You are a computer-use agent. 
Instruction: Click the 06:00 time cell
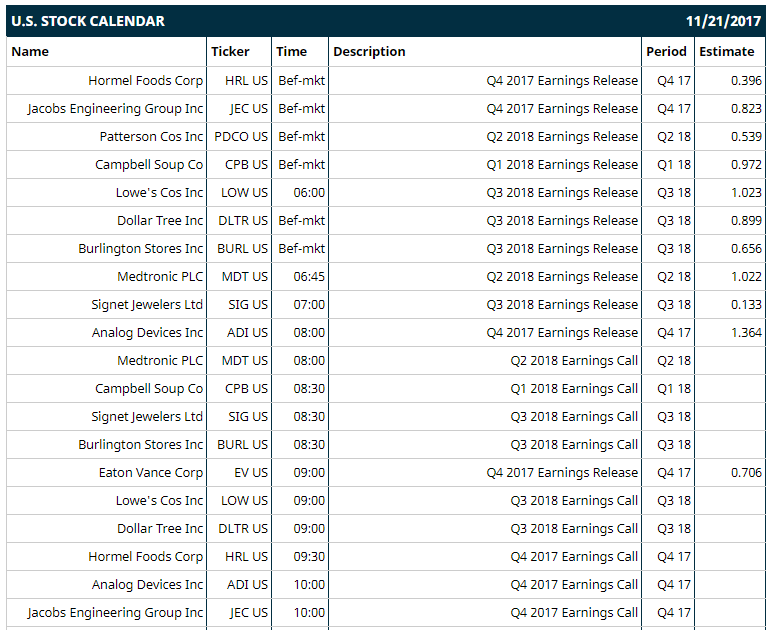(x=309, y=193)
